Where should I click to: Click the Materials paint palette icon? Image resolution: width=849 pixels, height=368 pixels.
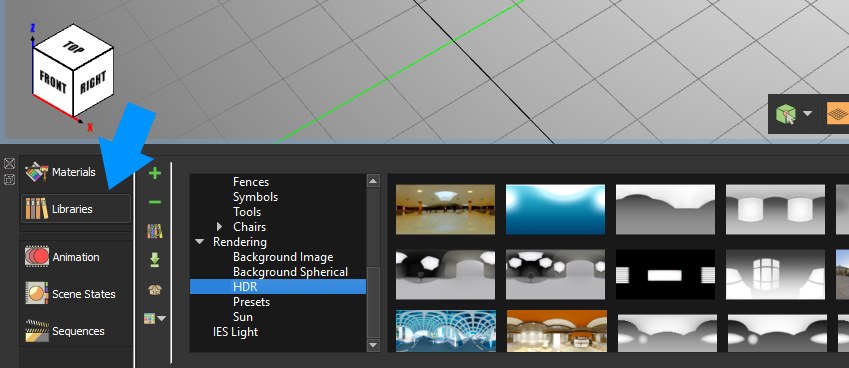(x=36, y=172)
